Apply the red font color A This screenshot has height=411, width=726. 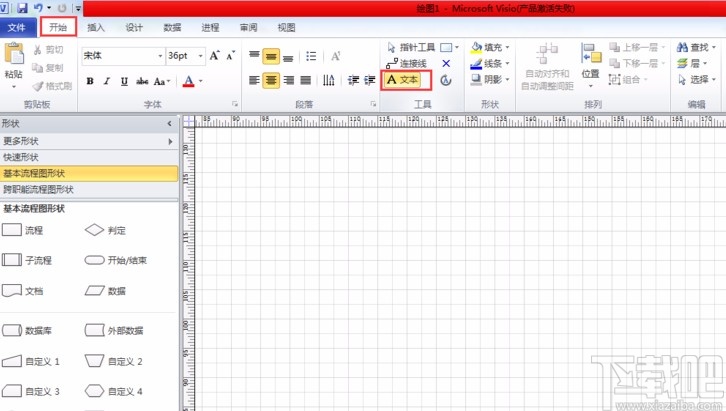click(x=188, y=81)
